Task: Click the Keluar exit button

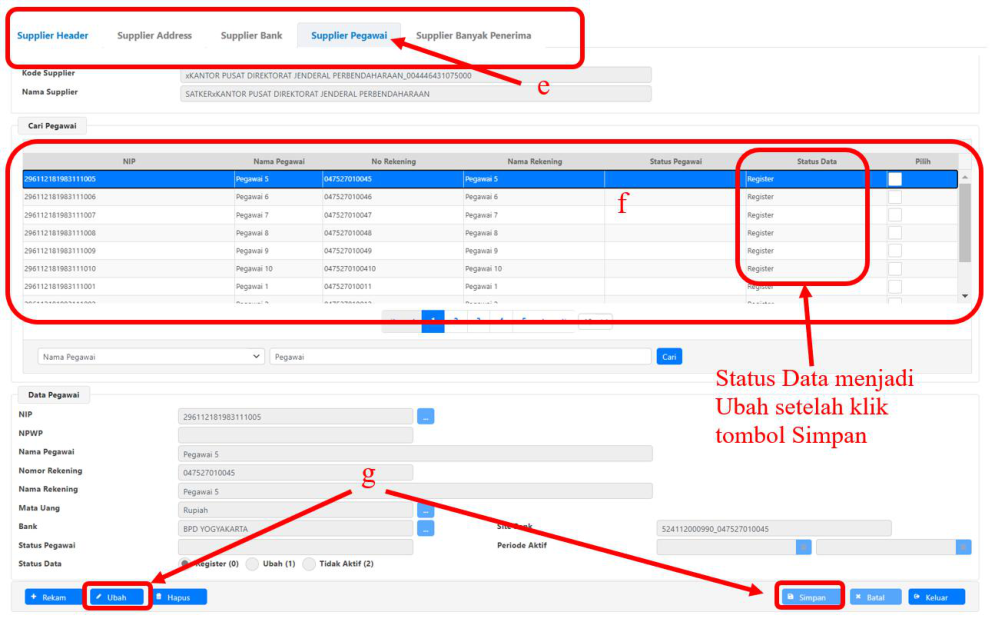Action: click(x=936, y=597)
